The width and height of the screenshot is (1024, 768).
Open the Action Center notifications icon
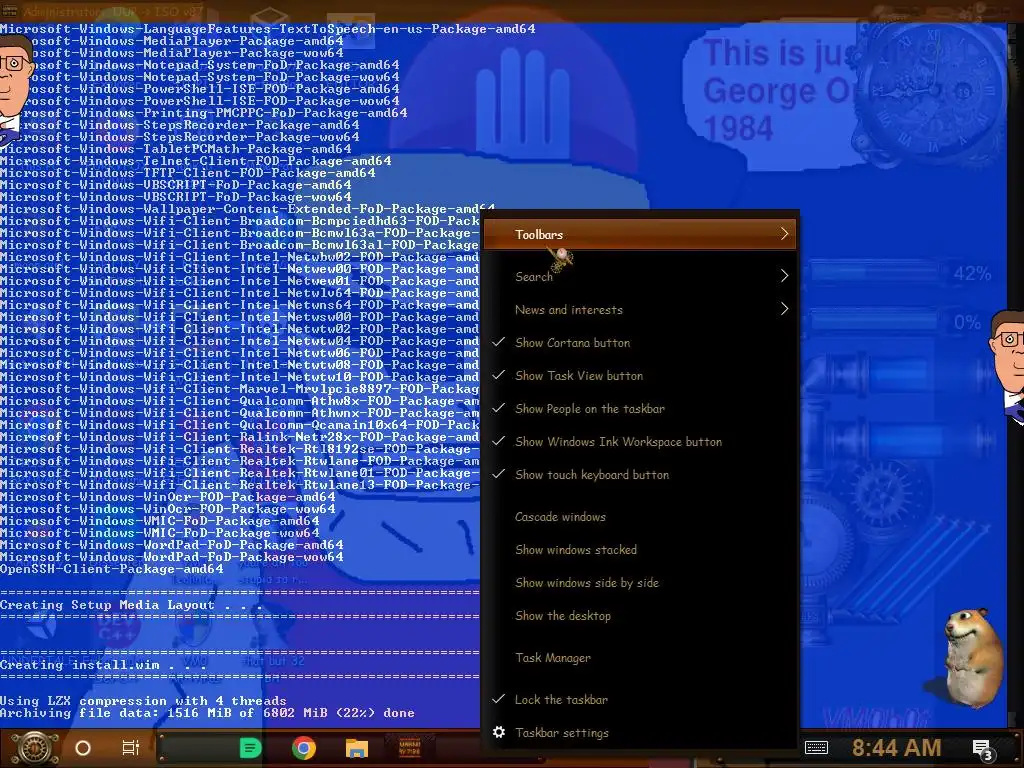(x=982, y=750)
